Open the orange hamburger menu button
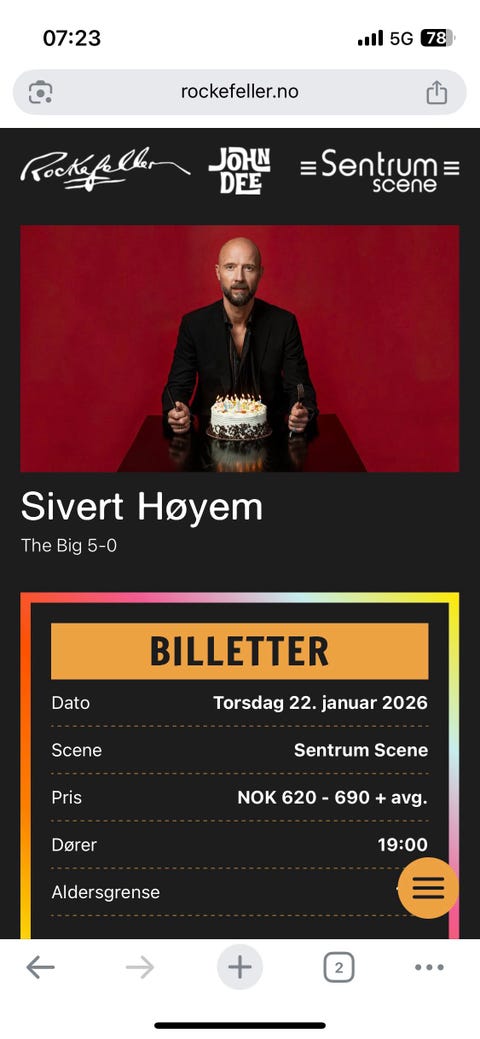This screenshot has width=480, height=1039. click(428, 887)
